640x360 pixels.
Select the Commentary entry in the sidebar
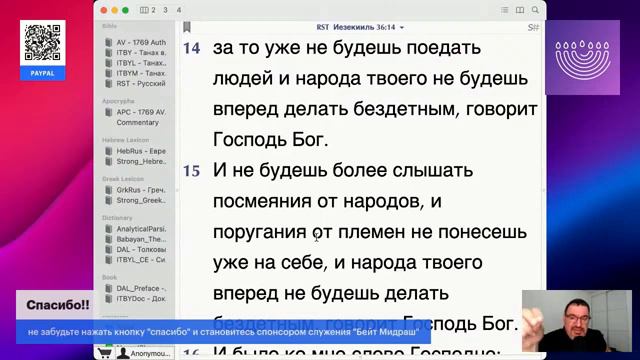[x=138, y=122]
